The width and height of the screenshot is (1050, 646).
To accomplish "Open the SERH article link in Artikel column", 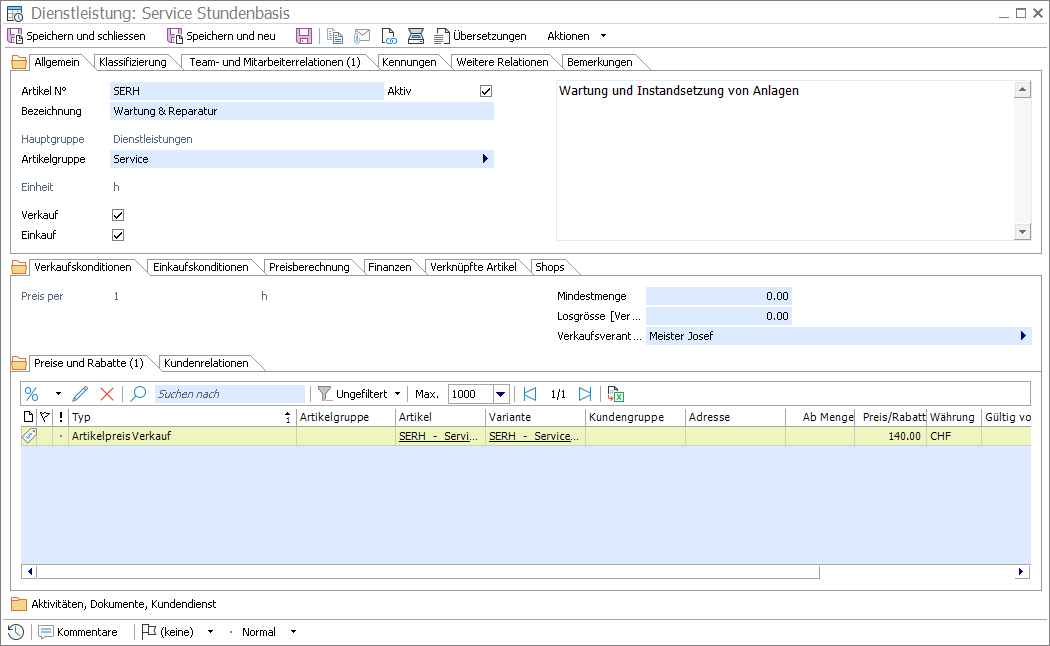I will click(x=439, y=436).
